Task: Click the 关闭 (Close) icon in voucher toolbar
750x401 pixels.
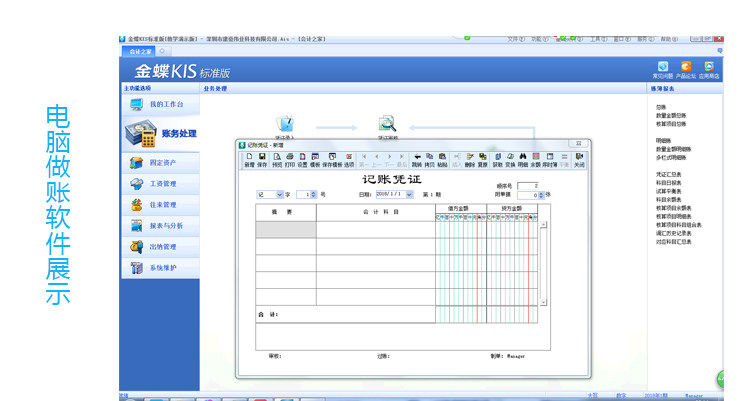Action: pyautogui.click(x=579, y=160)
